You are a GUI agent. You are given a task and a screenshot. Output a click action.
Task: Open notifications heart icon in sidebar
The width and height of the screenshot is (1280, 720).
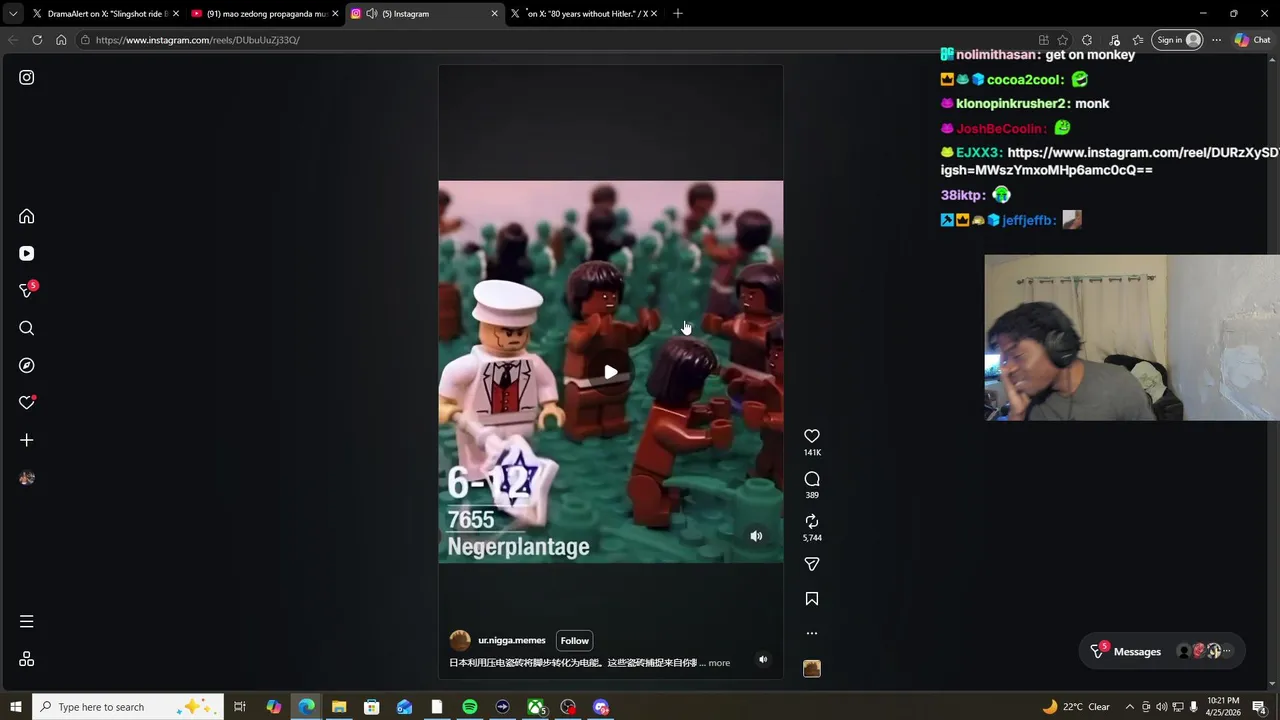point(27,403)
